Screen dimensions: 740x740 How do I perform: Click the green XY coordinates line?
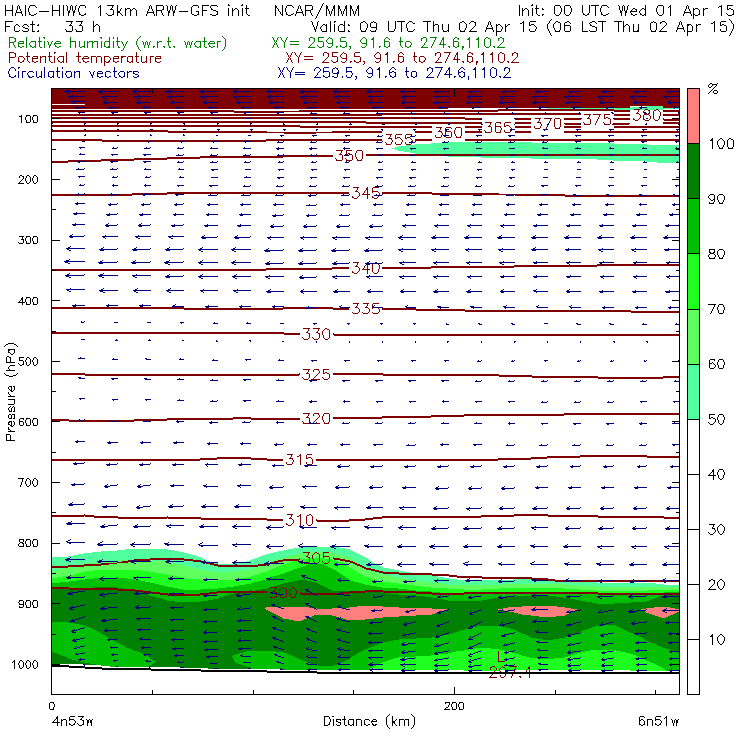click(x=388, y=43)
